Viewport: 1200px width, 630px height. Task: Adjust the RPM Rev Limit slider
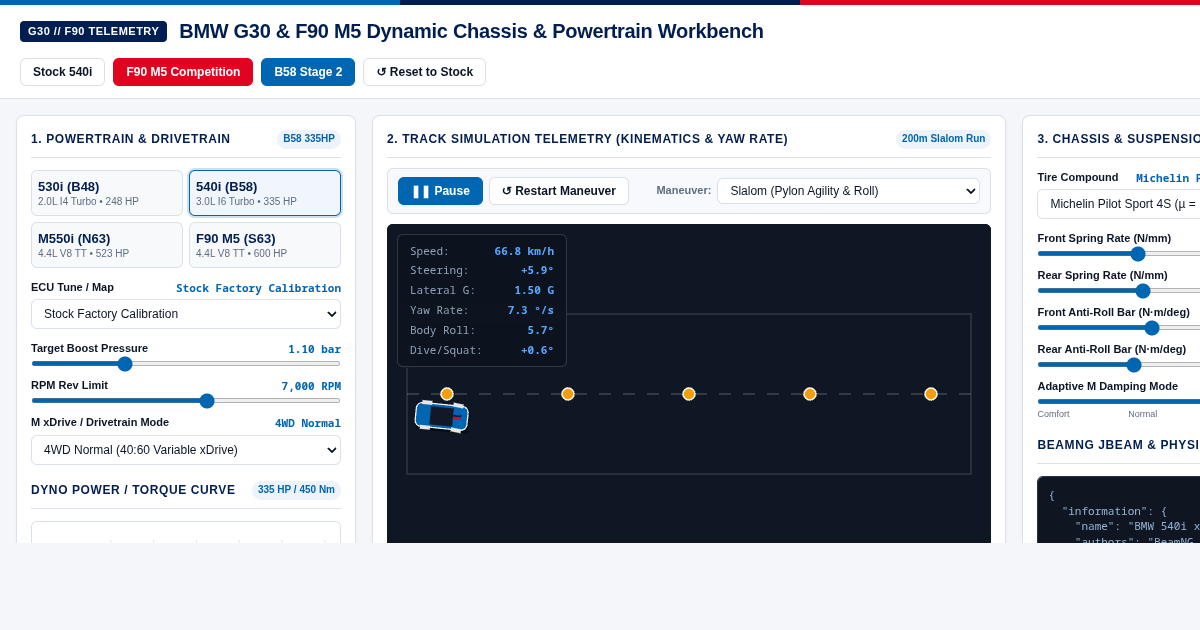coord(186,401)
